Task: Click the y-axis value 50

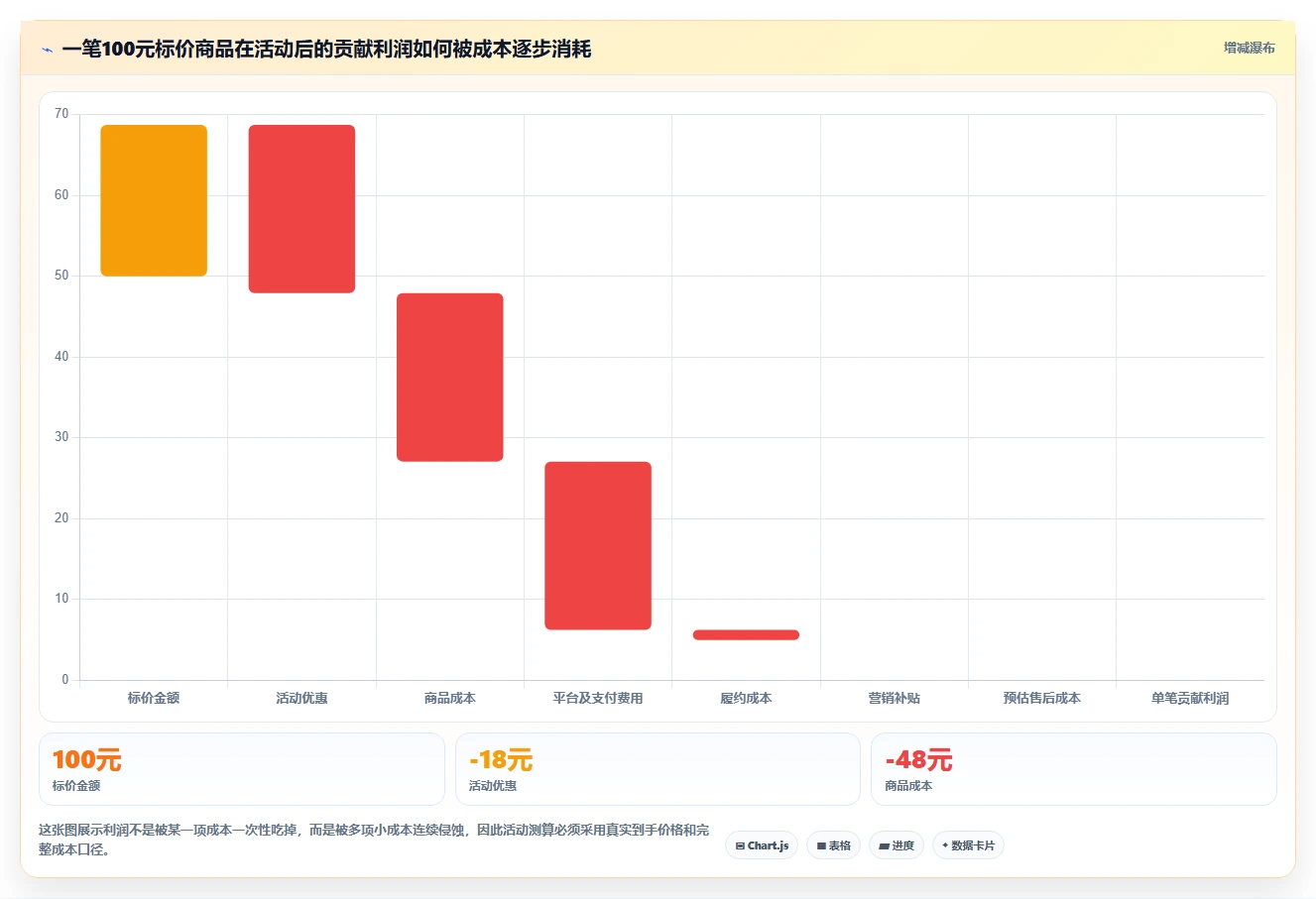Action: [61, 276]
